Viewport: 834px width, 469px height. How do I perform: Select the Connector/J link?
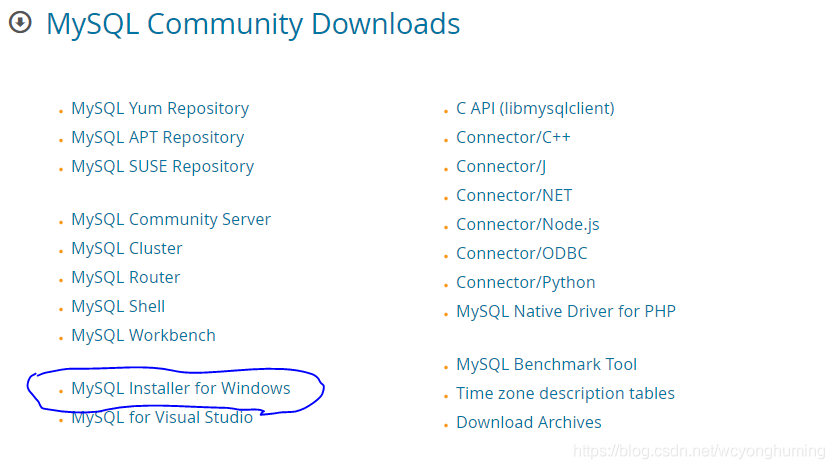(501, 167)
